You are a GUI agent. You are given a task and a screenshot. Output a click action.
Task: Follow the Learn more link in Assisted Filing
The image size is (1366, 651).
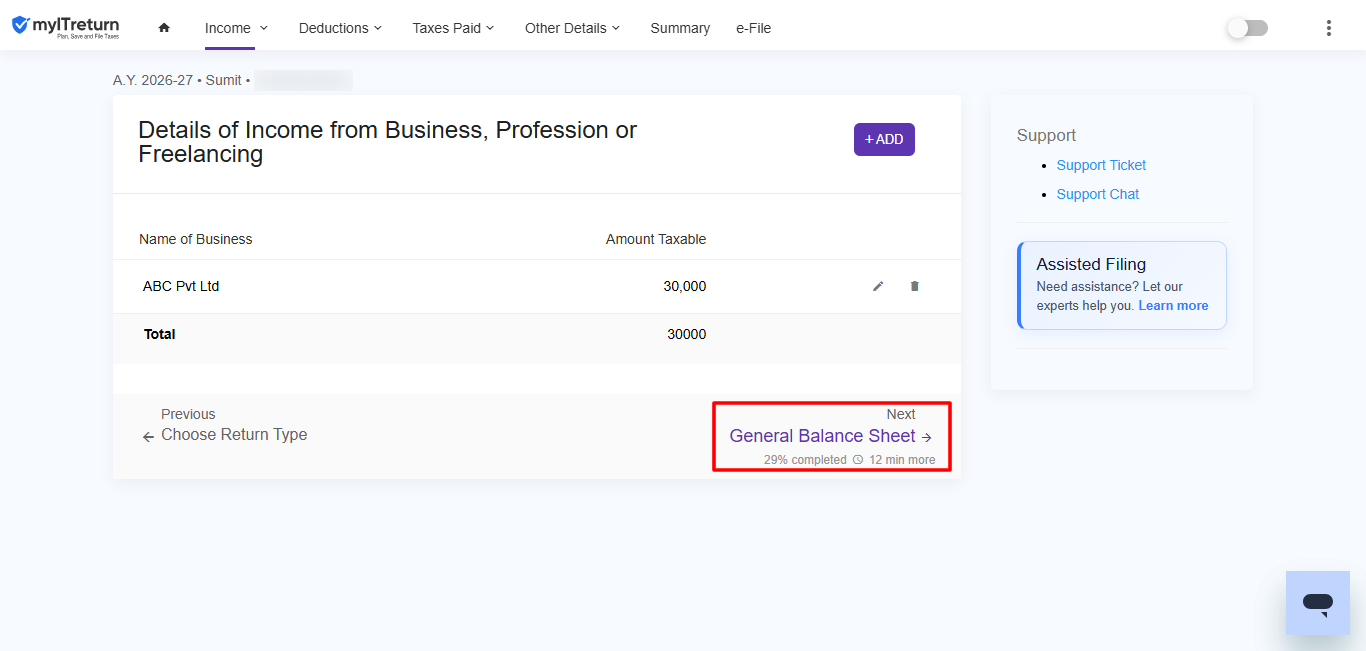click(1173, 306)
